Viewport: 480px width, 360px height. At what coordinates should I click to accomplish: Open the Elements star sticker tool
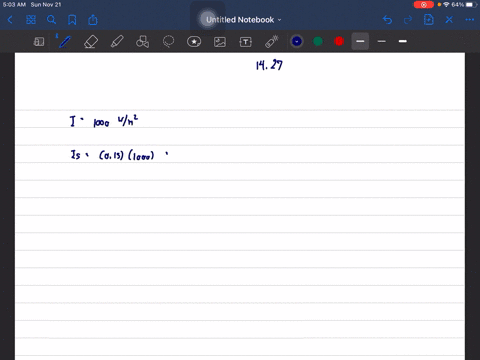[x=194, y=42]
